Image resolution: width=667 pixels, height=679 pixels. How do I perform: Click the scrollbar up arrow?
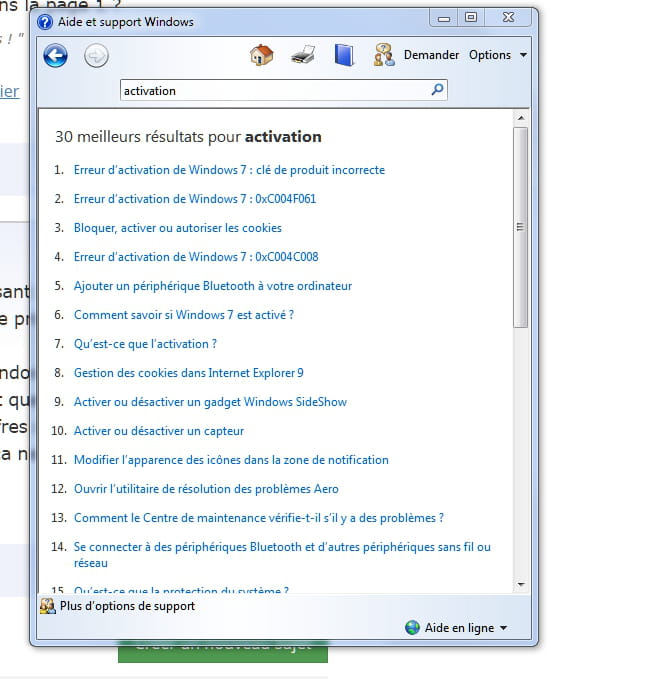coord(521,118)
